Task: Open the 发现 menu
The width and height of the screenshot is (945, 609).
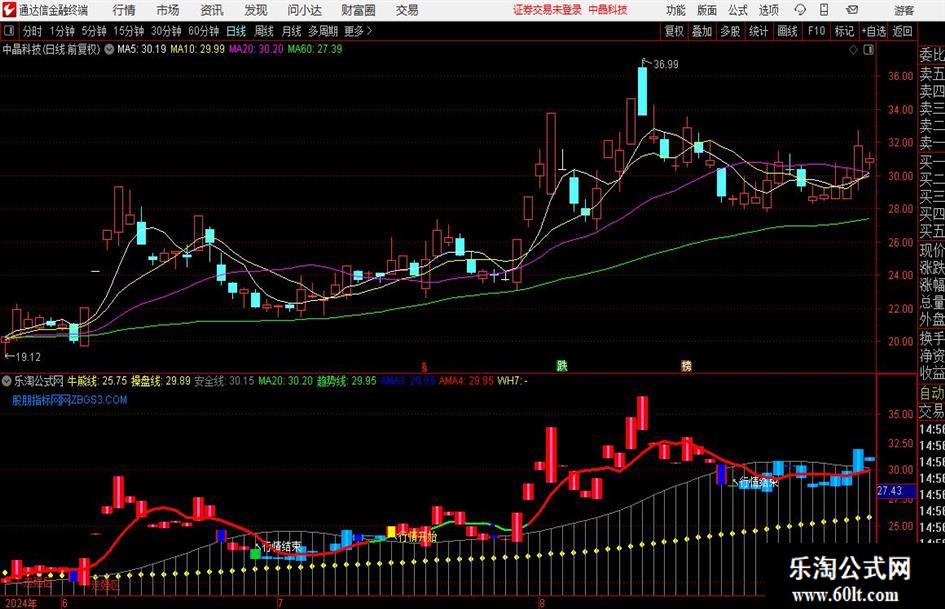Action: click(256, 10)
